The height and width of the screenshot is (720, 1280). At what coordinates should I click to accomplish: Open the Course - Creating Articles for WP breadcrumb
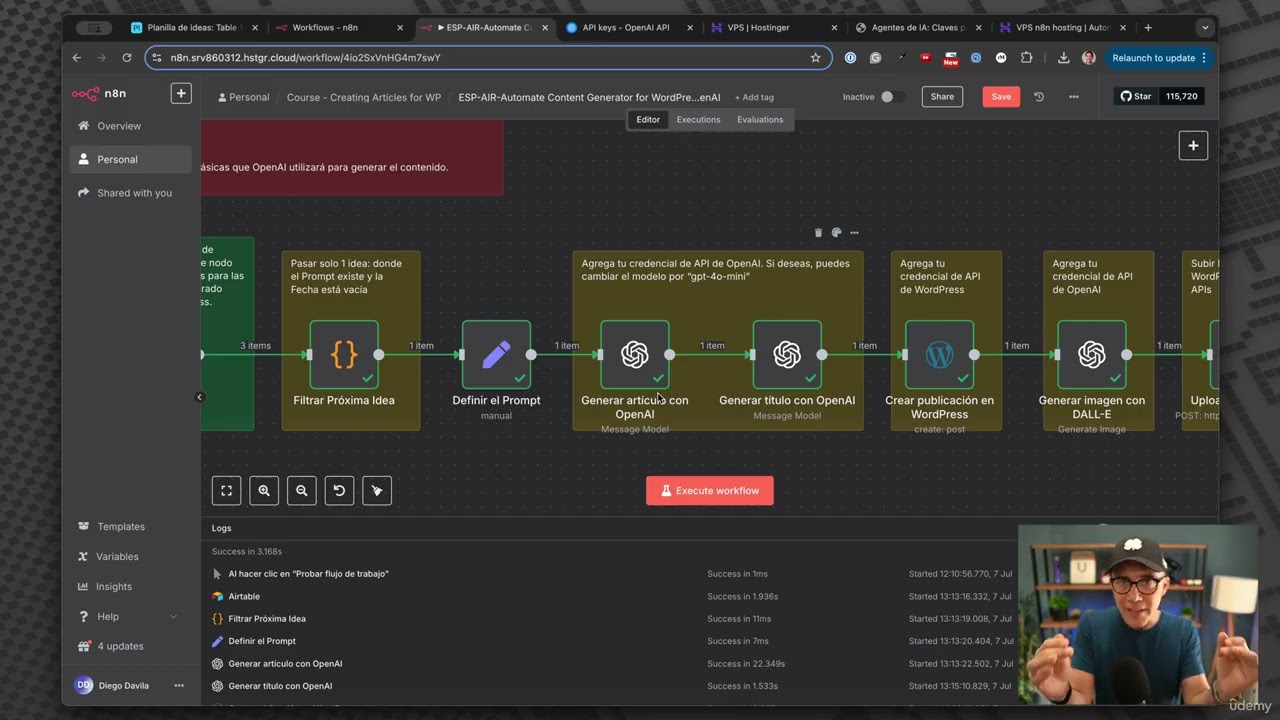(364, 98)
